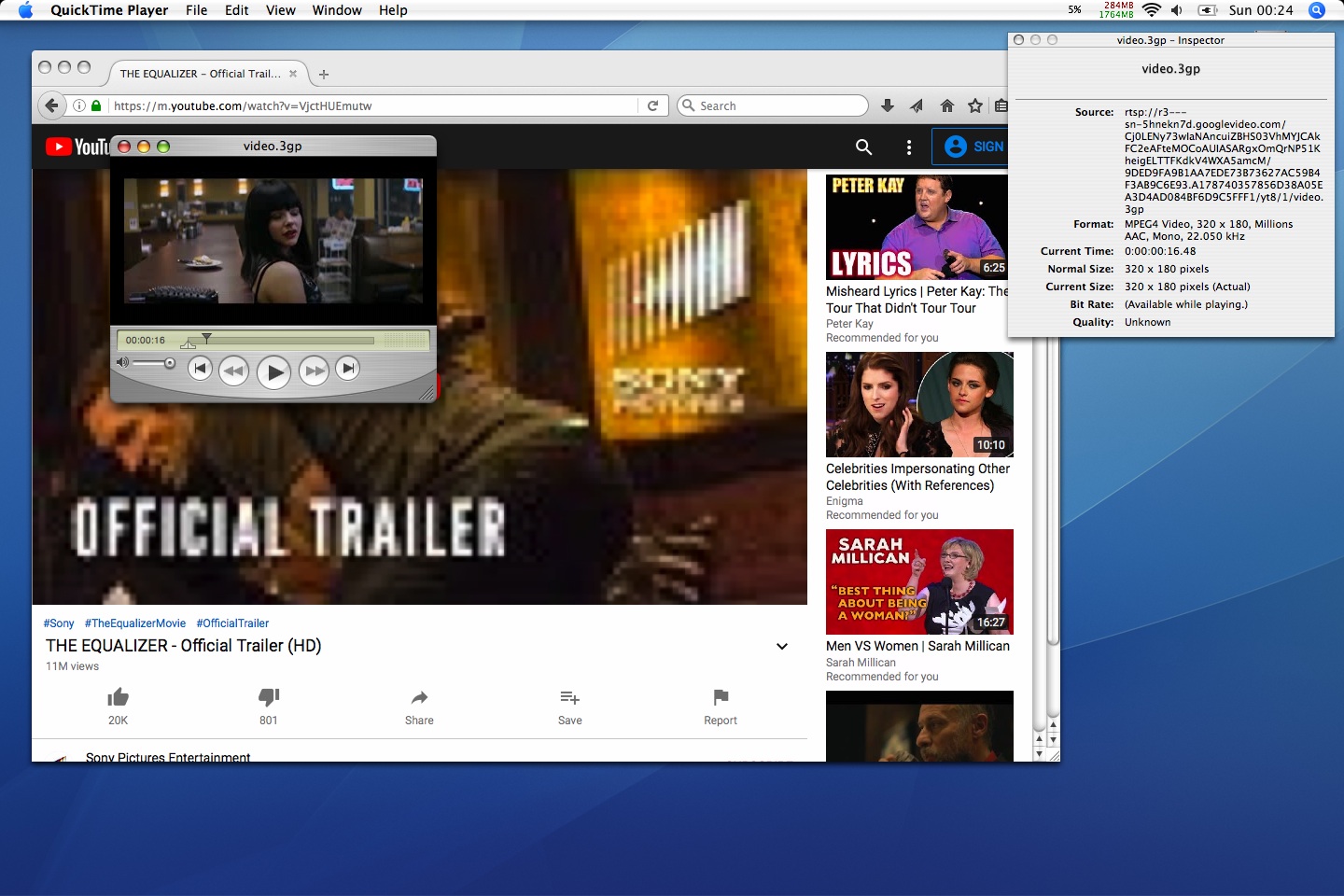Open a new browser tab

pyautogui.click(x=324, y=74)
